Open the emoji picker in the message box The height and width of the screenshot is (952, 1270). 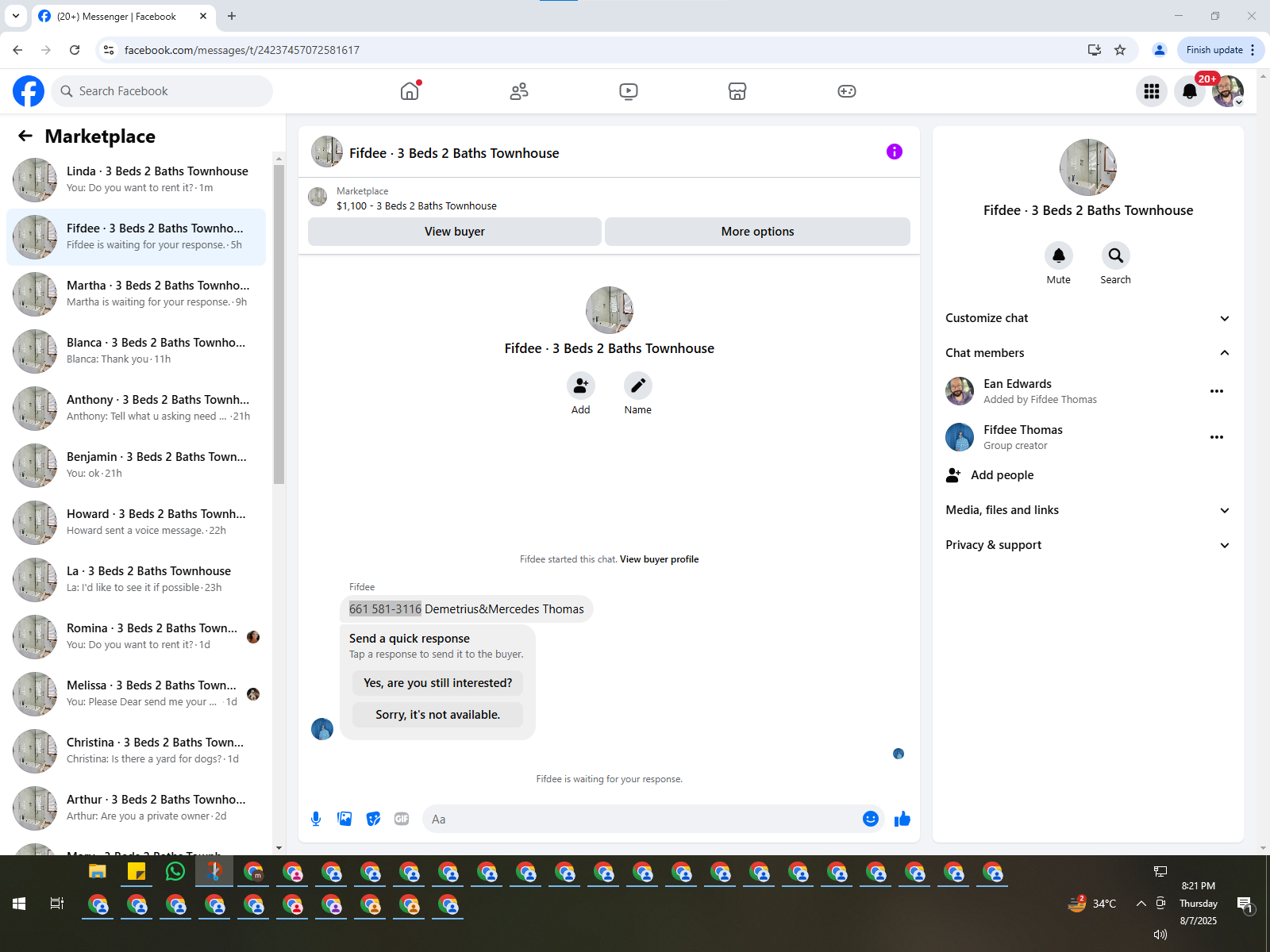871,819
